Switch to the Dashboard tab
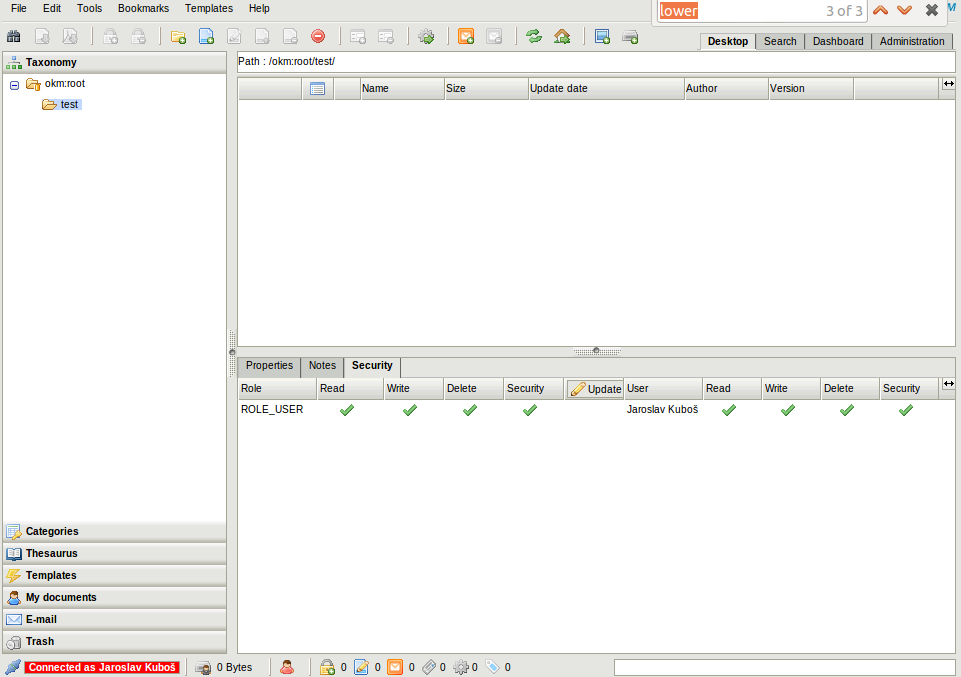This screenshot has height=677, width=961. [838, 41]
